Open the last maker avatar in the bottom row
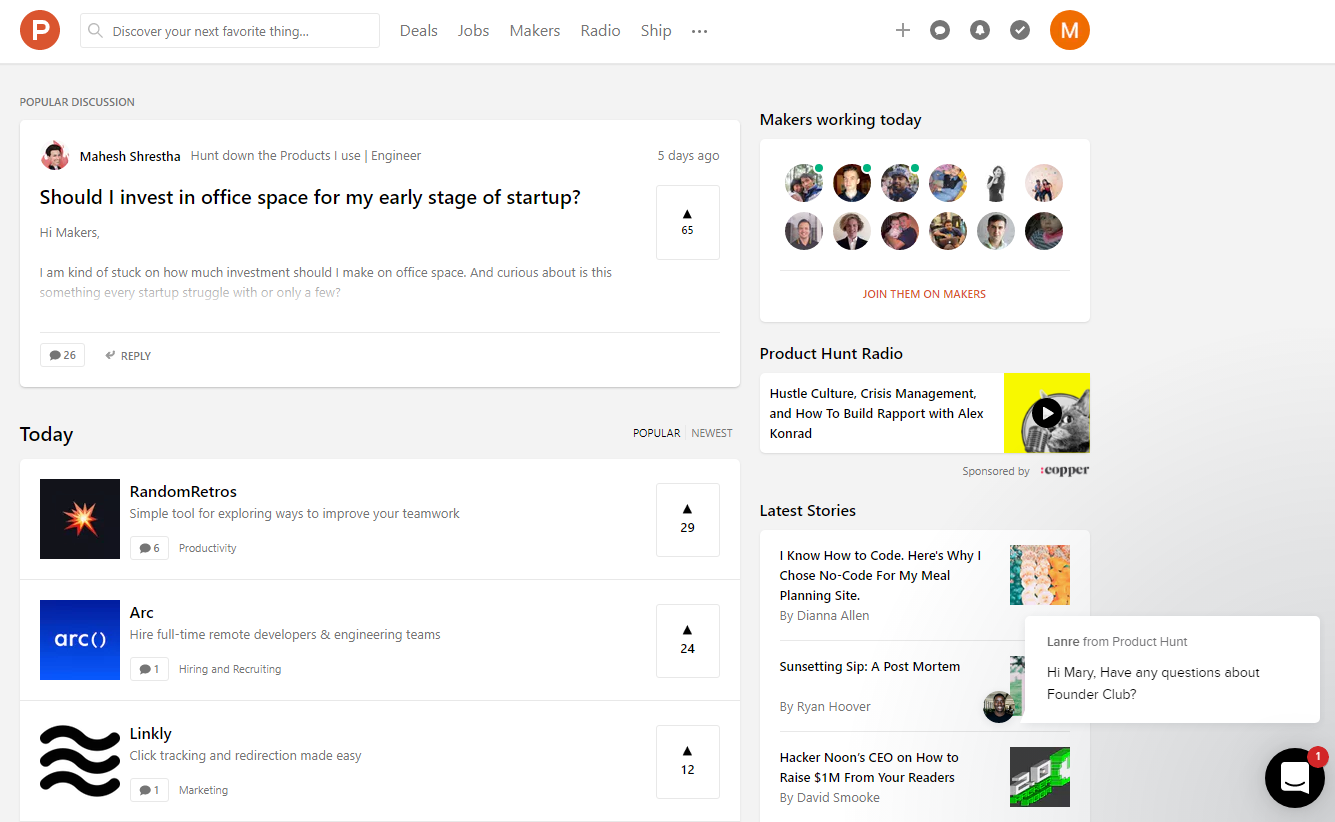The height and width of the screenshot is (822, 1335). (x=1044, y=231)
